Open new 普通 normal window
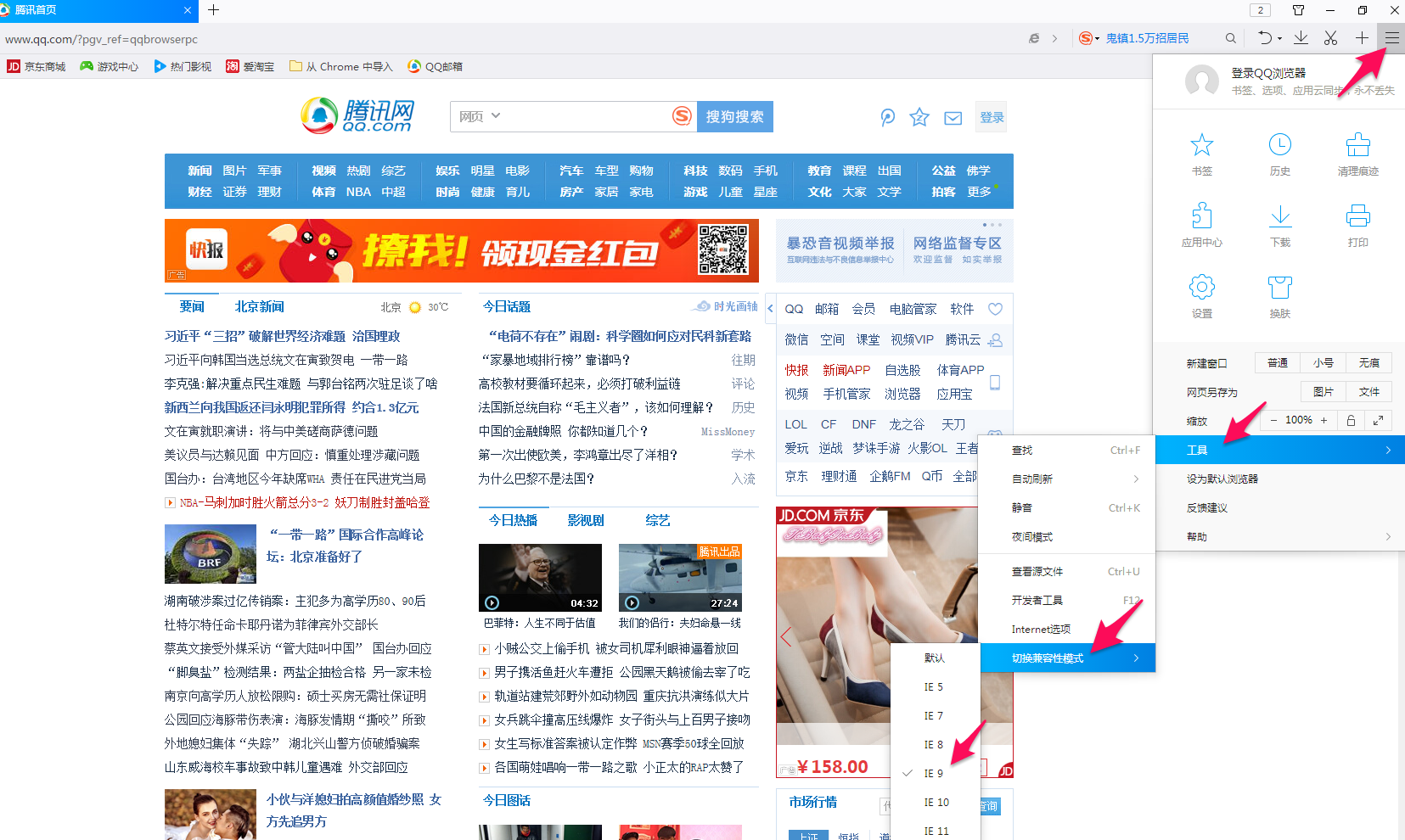1405x840 pixels. (1278, 362)
